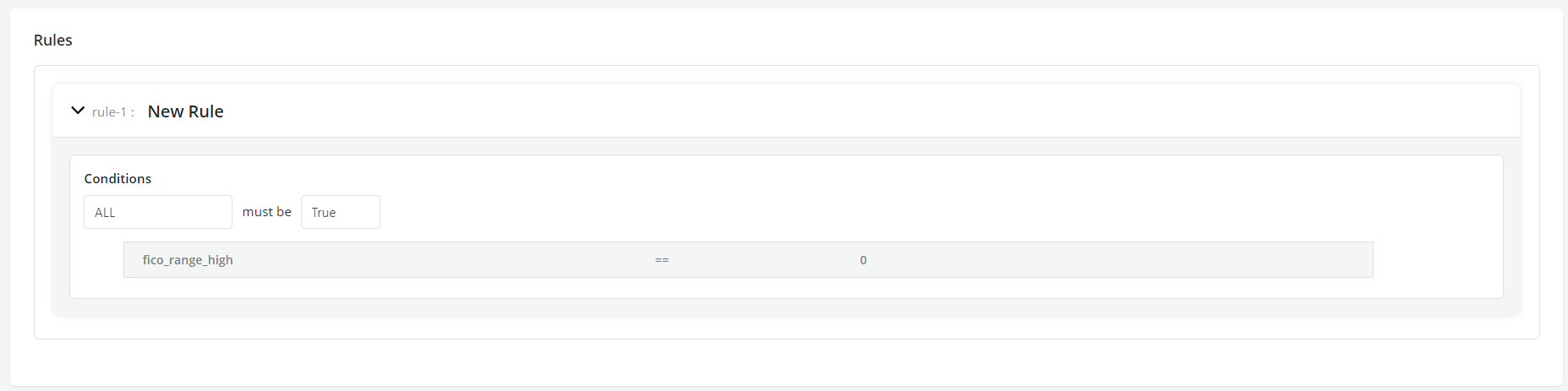
Task: Collapse rule-1 using the chevron arrow
Action: coord(78,111)
